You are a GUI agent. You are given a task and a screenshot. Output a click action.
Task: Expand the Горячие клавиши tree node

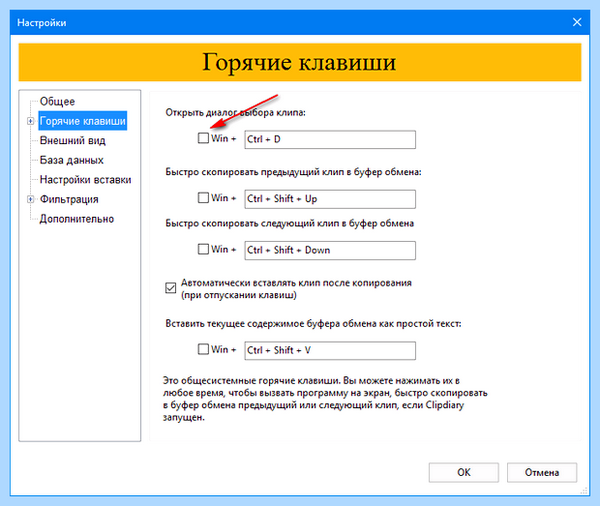pos(30,121)
